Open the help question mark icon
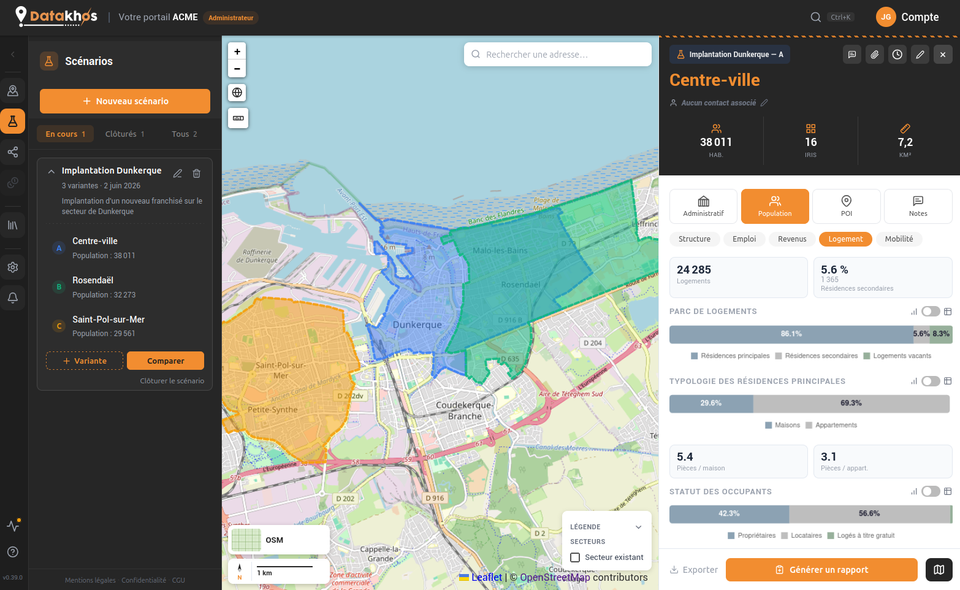 (x=13, y=552)
